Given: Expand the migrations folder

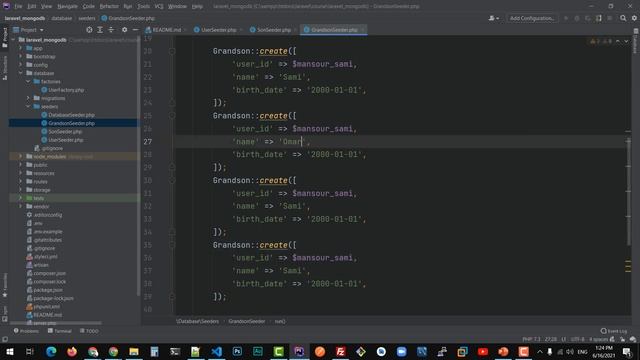Looking at the screenshot, I should 28,98.
